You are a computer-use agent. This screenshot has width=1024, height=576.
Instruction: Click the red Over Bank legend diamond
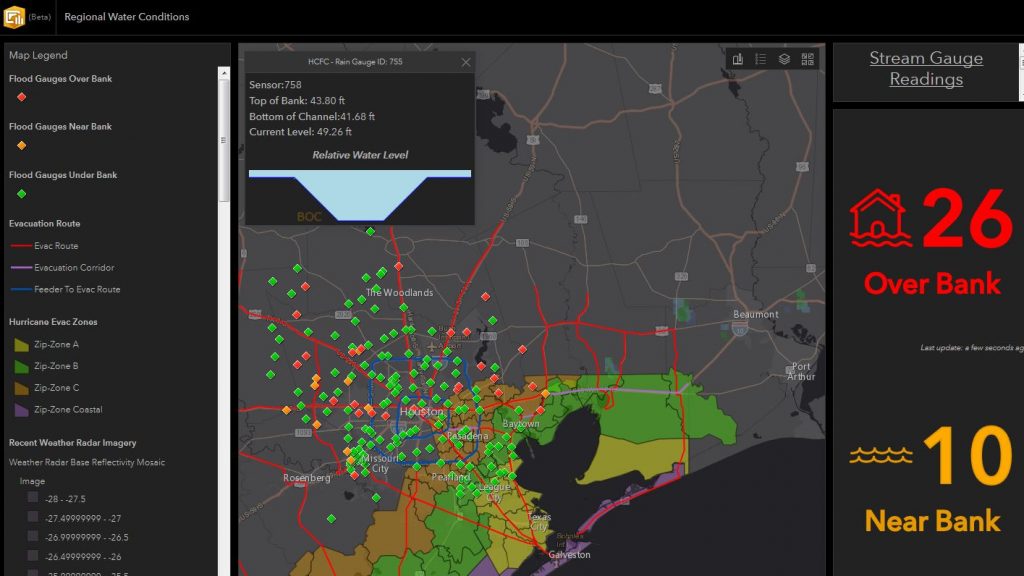(21, 97)
